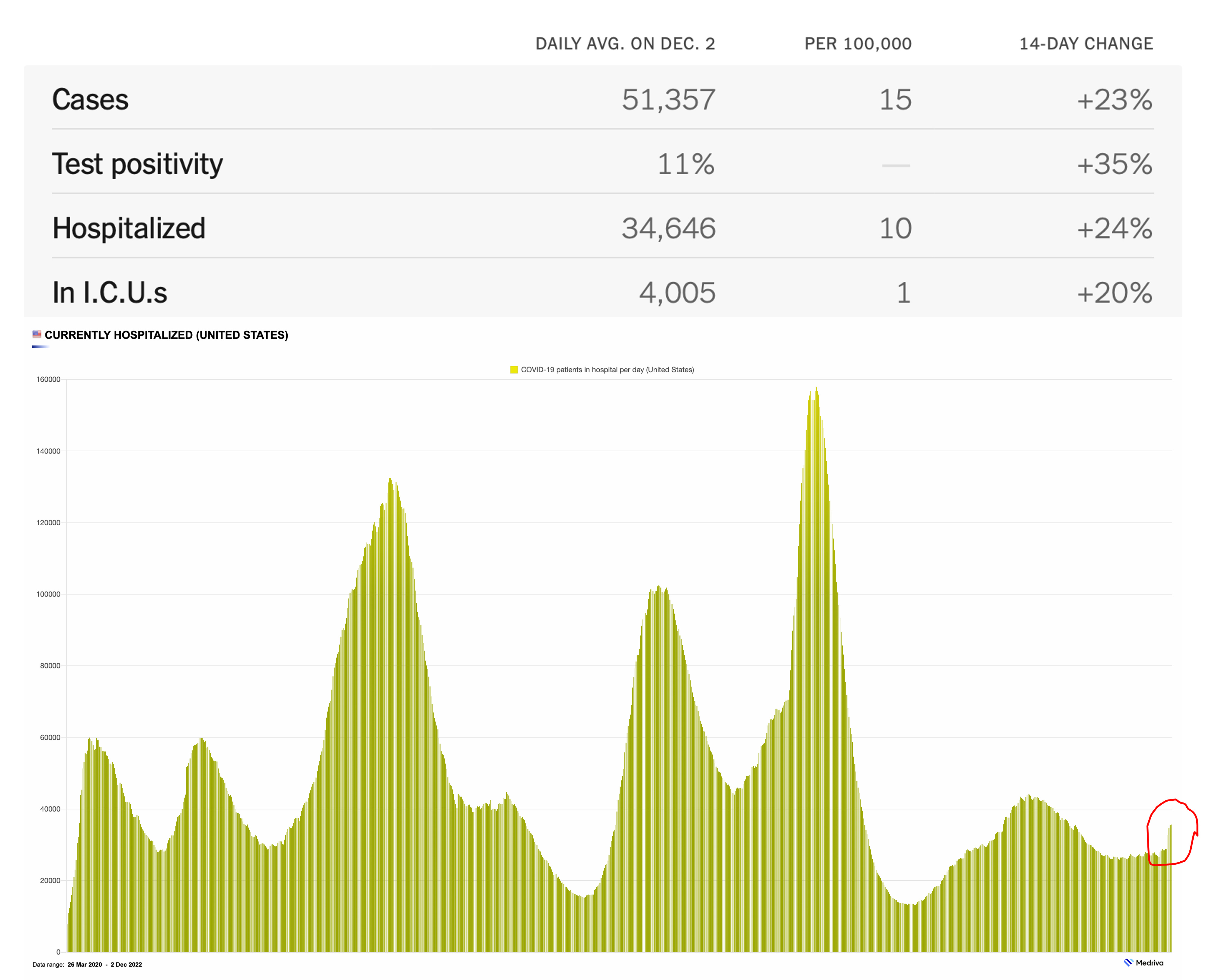Click the DAILY AVG. ON DEC. 2 header
Viewport: 1209px width, 980px height.
point(625,43)
